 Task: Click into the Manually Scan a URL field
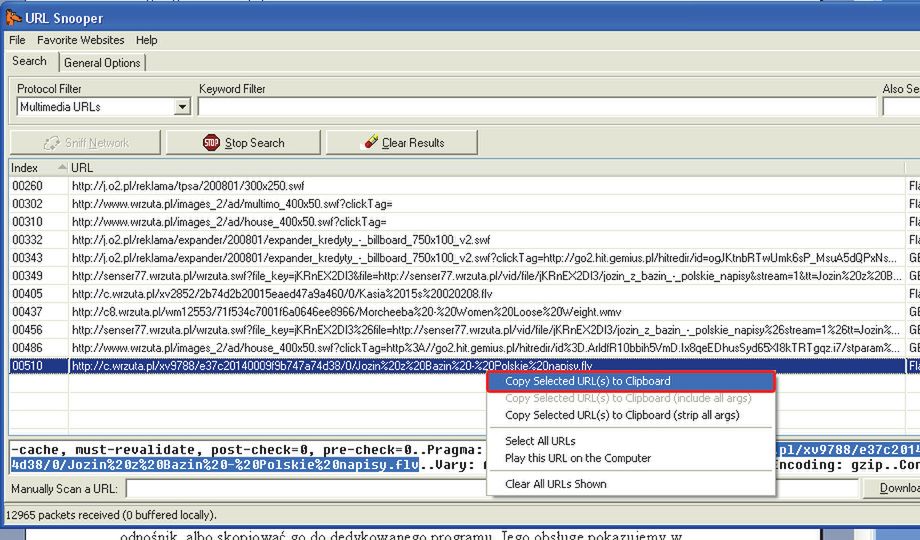[x=493, y=488]
